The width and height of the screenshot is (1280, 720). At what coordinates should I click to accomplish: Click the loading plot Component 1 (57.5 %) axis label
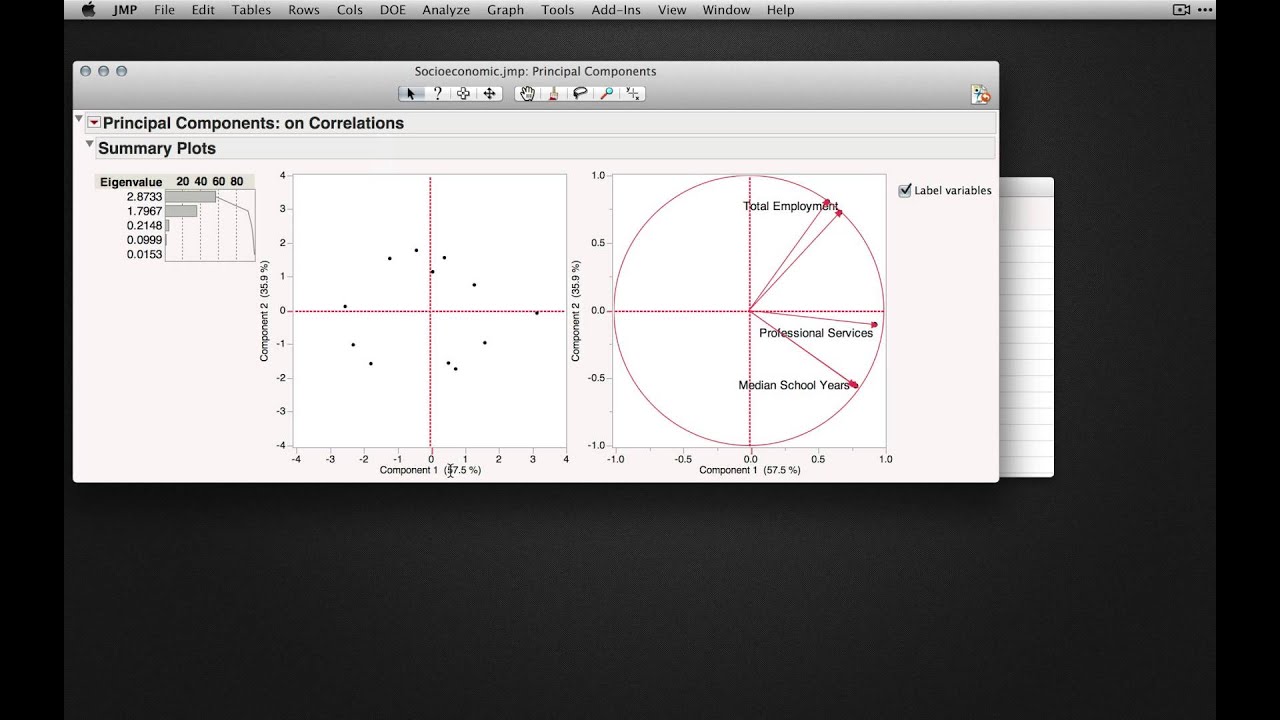pos(749,470)
